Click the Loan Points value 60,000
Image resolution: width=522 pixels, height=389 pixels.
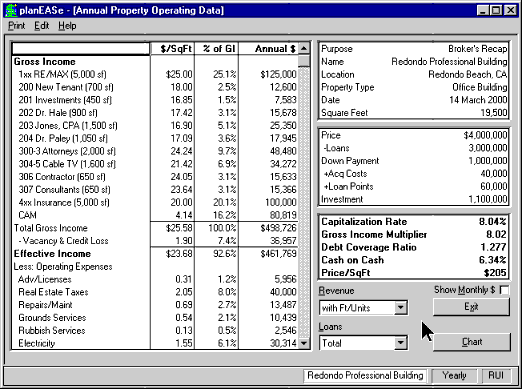[494, 186]
